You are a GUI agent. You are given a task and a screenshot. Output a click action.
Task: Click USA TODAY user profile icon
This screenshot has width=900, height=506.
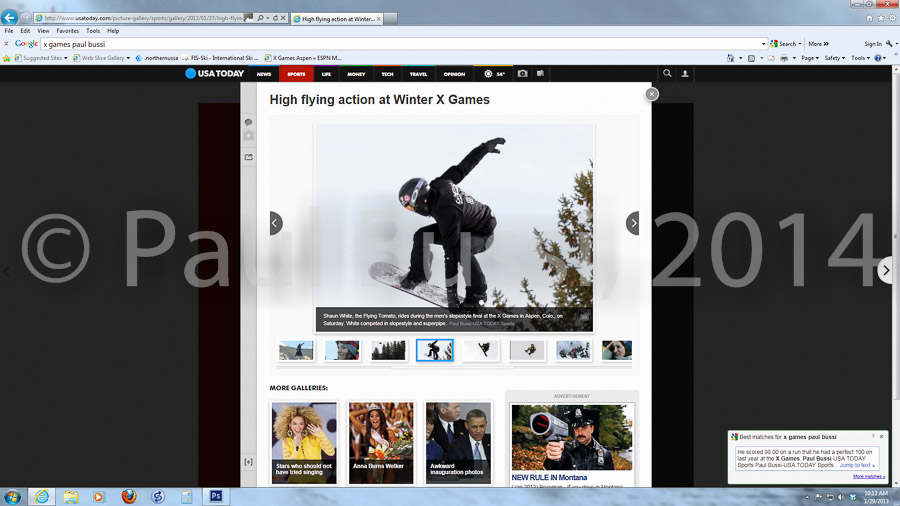685,73
